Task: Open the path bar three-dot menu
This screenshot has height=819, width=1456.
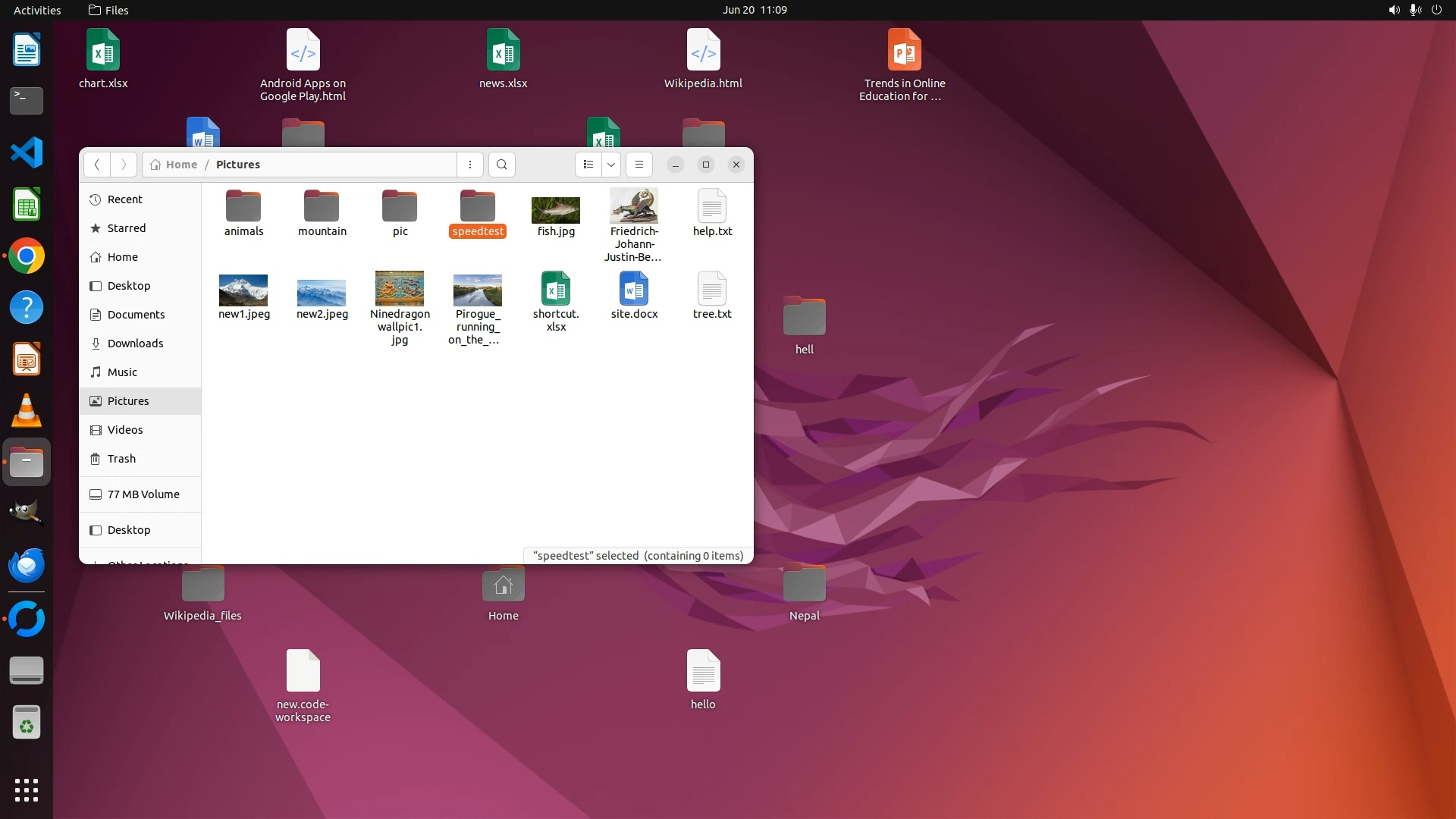Action: coord(470,165)
